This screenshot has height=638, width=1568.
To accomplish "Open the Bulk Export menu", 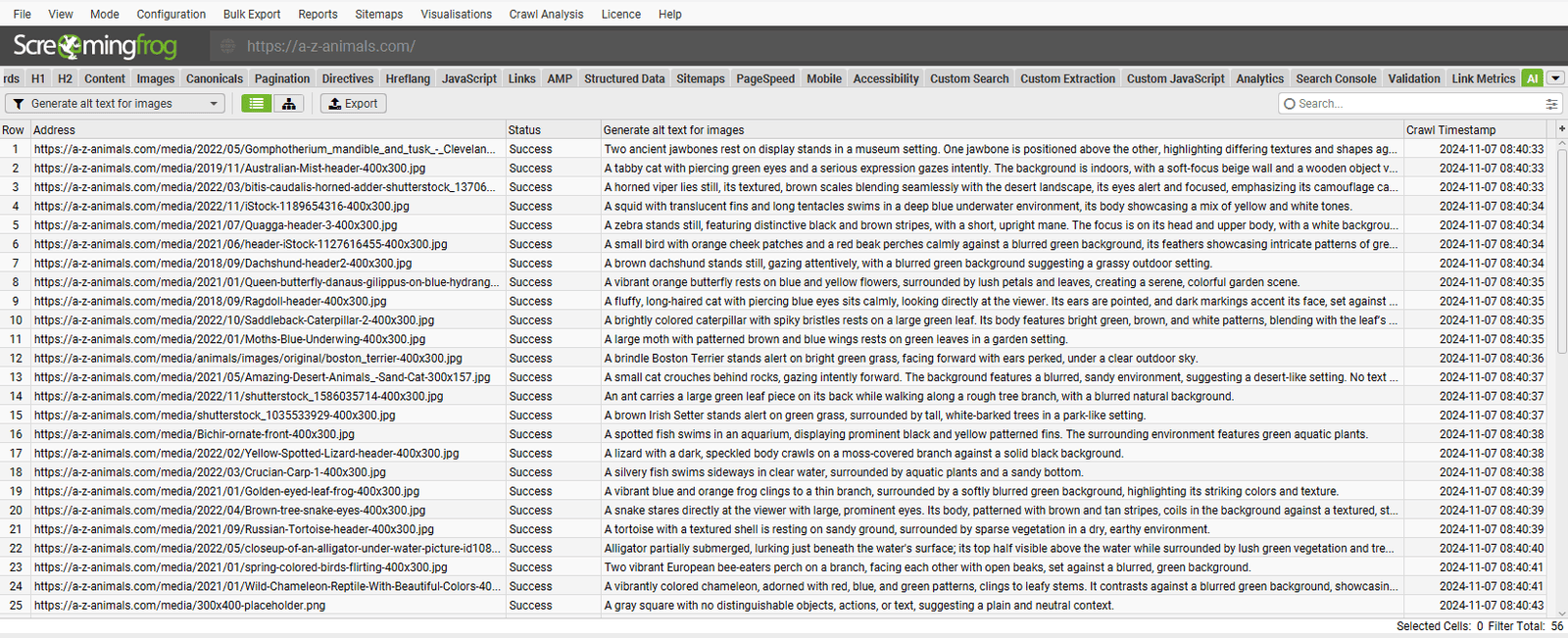I will pos(251,14).
